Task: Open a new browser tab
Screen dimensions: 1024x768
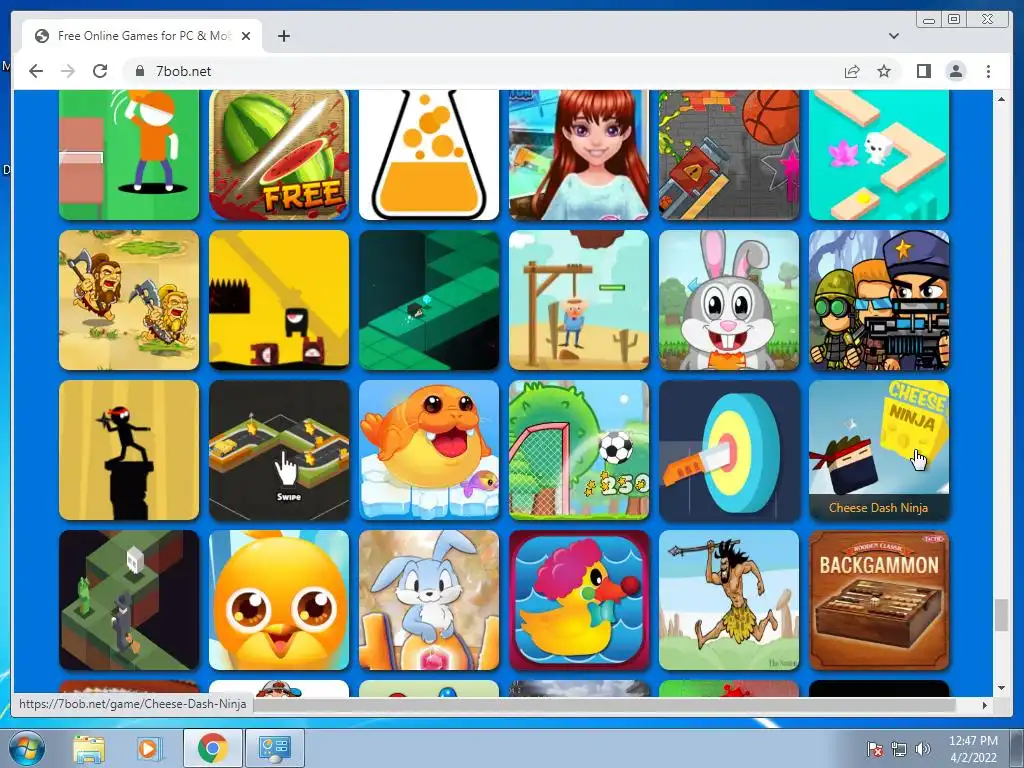Action: [283, 36]
